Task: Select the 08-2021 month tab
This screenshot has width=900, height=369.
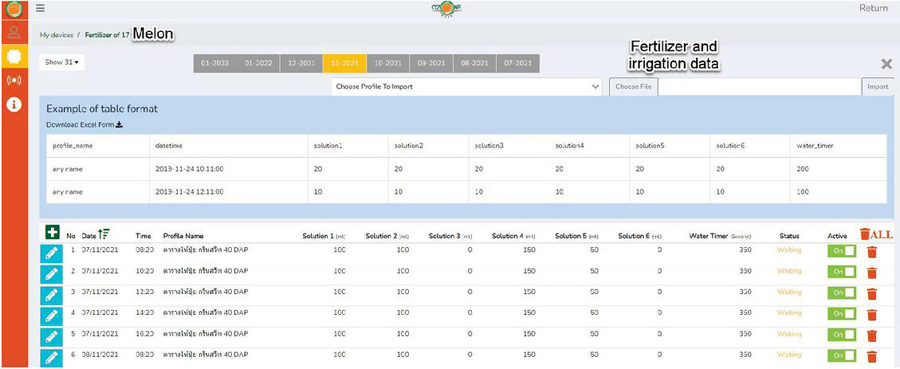Action: [475, 64]
